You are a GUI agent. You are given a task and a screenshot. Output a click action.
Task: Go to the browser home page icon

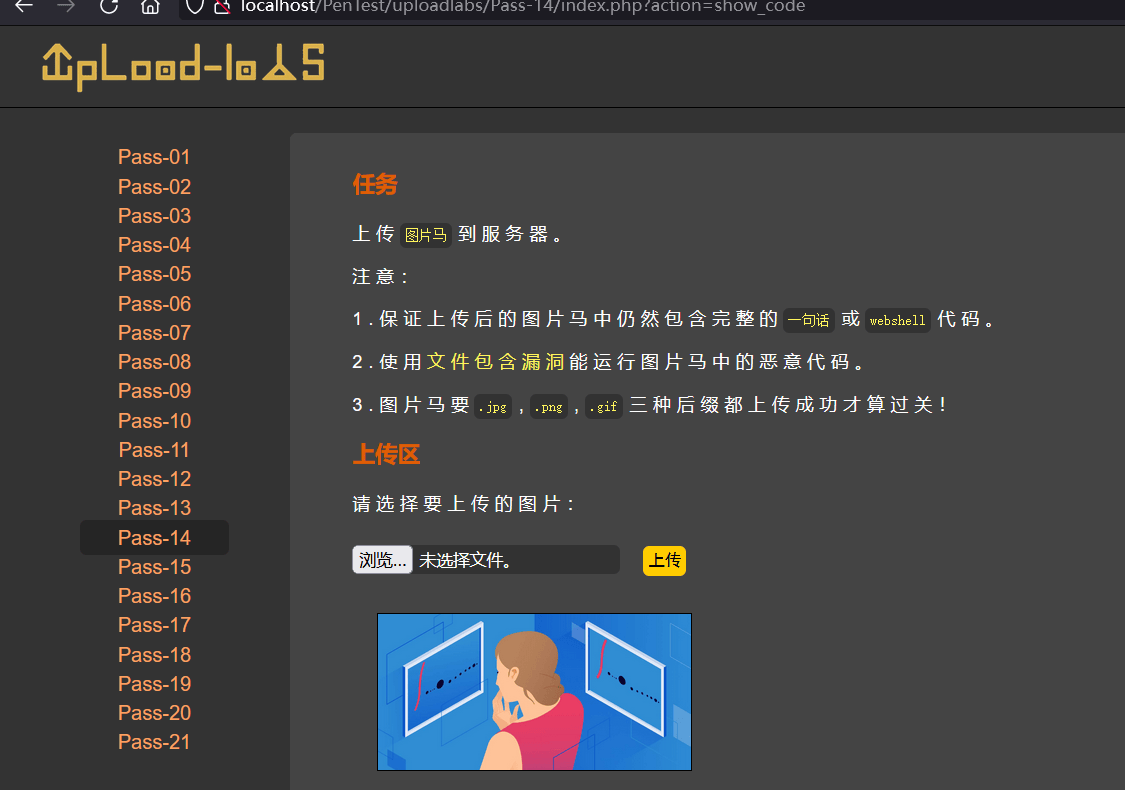pos(151,6)
